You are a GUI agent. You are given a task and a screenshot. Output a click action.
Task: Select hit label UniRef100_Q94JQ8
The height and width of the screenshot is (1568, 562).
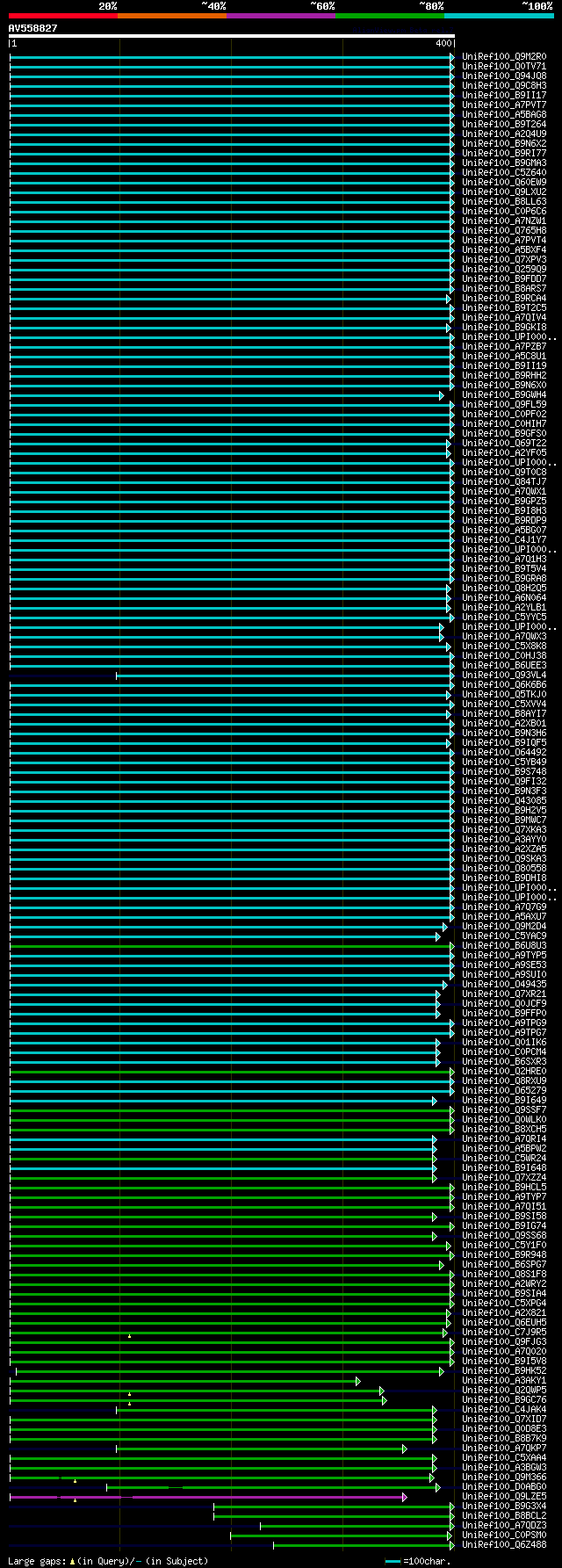click(504, 76)
